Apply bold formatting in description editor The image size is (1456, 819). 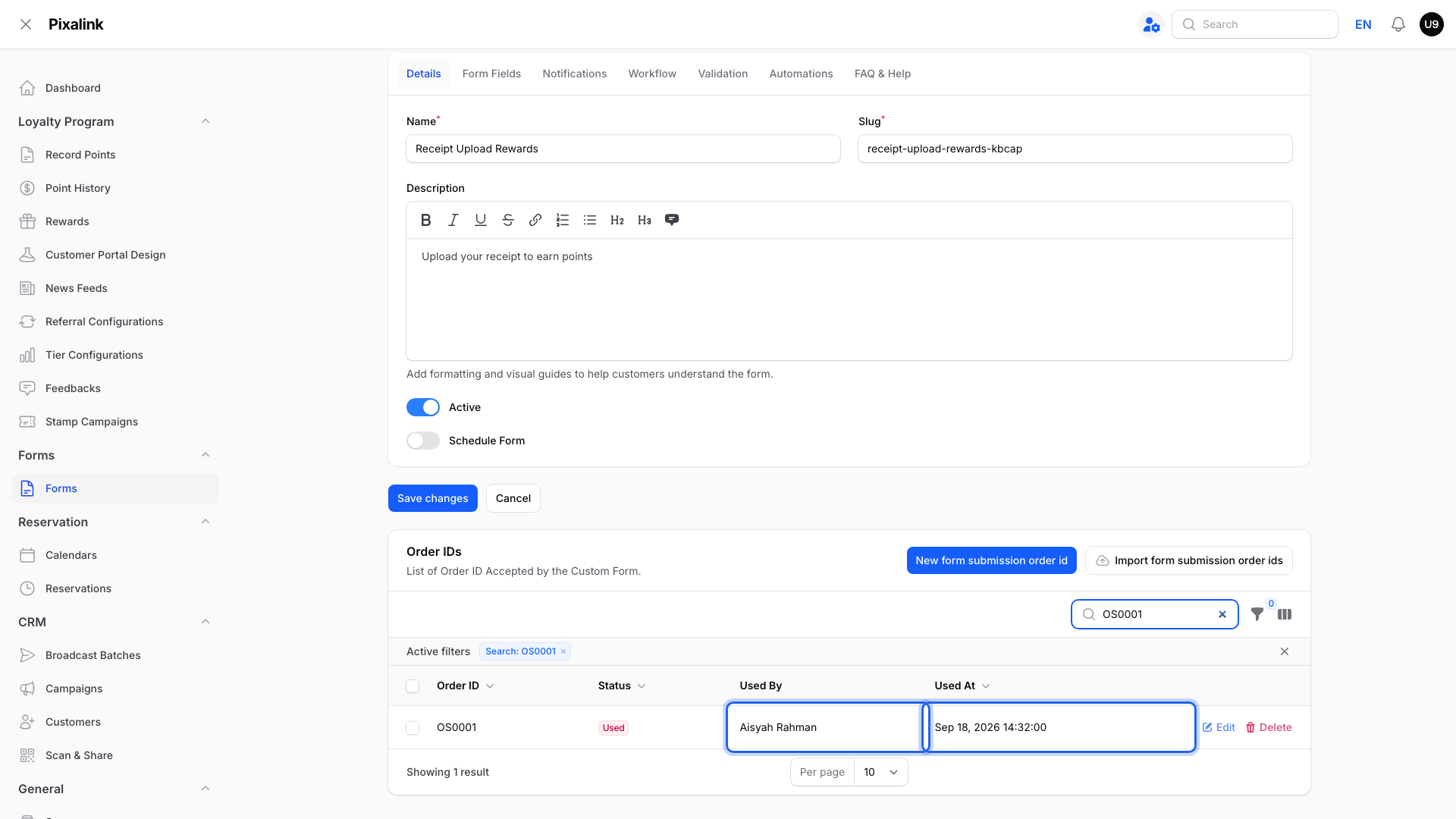tap(426, 220)
